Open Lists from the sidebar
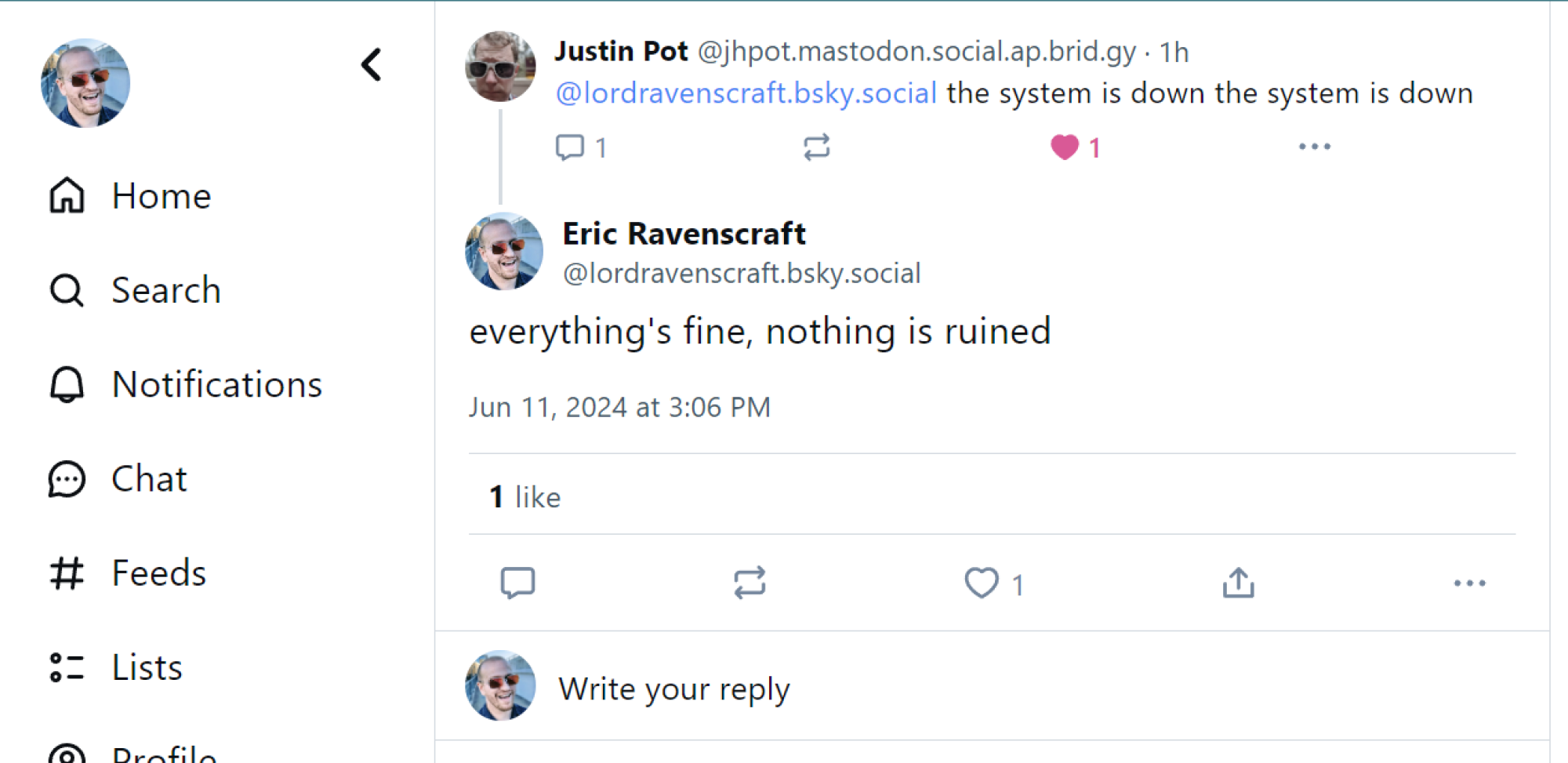This screenshot has height=763, width=1568. click(x=146, y=667)
